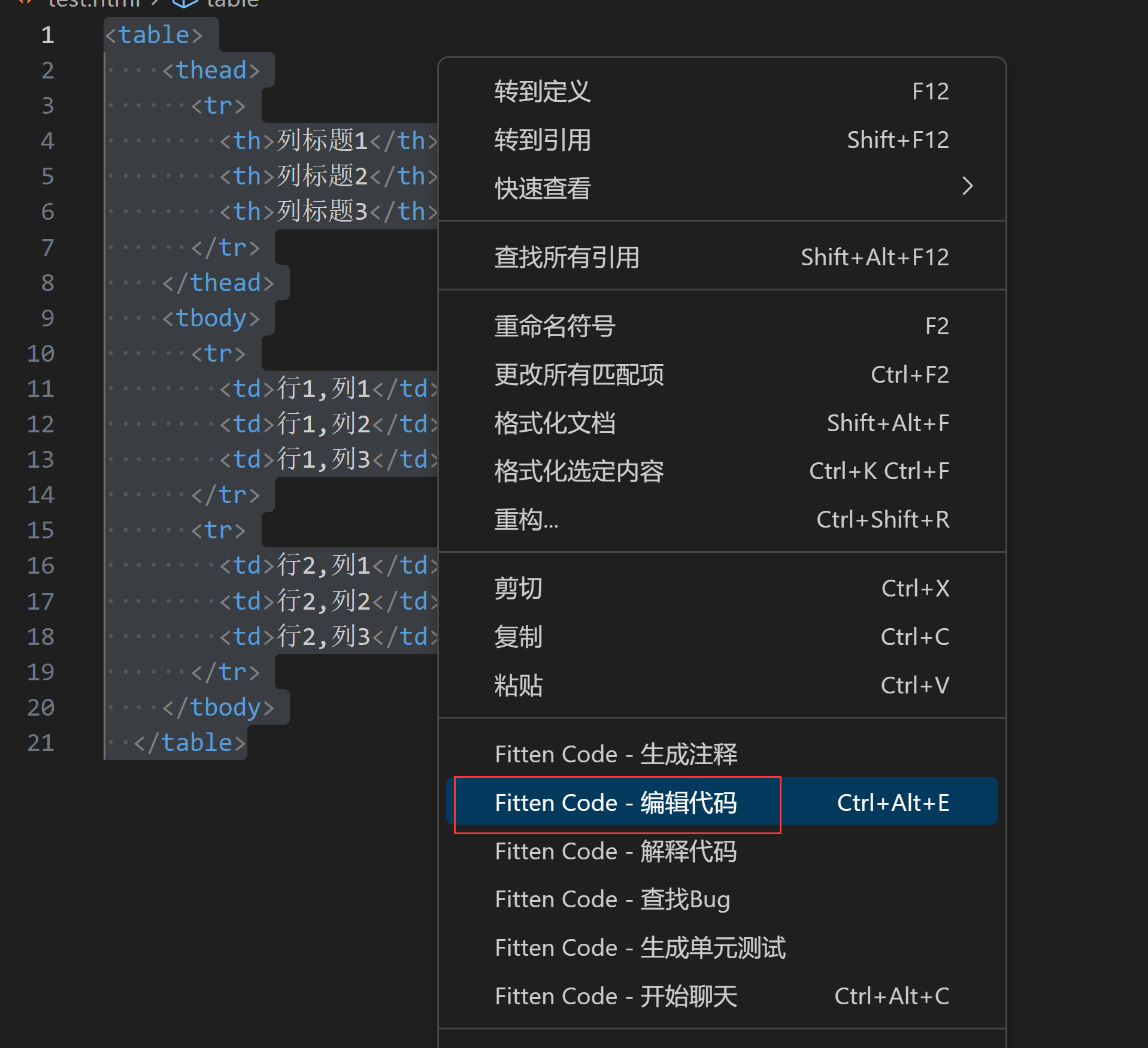The height and width of the screenshot is (1048, 1148).
Task: Expand the 快速查看 submenu arrow
Action: [x=967, y=187]
